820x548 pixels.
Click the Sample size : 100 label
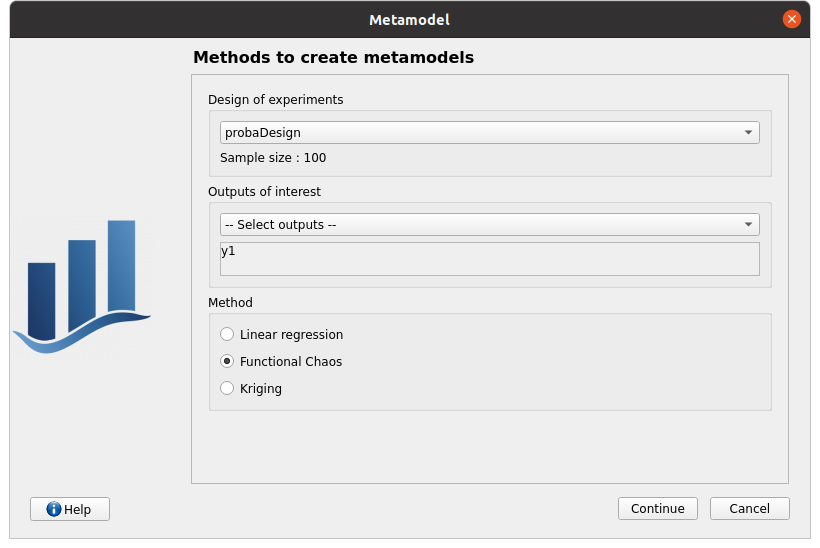(273, 157)
